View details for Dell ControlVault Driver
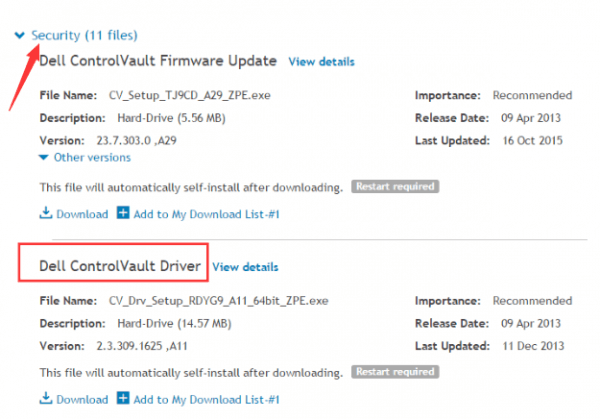Image resolution: width=600 pixels, height=419 pixels. click(x=245, y=267)
